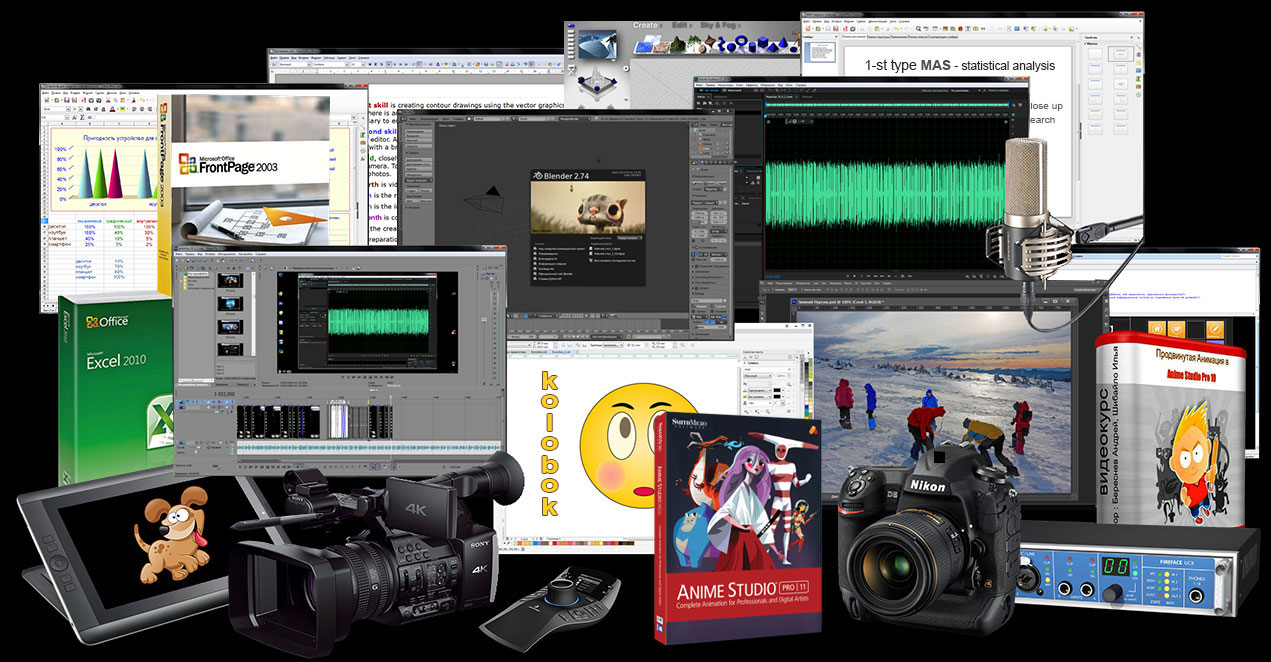This screenshot has height=662, width=1271.
Task: Click the "Blender 2.74" splash title
Action: point(564,174)
